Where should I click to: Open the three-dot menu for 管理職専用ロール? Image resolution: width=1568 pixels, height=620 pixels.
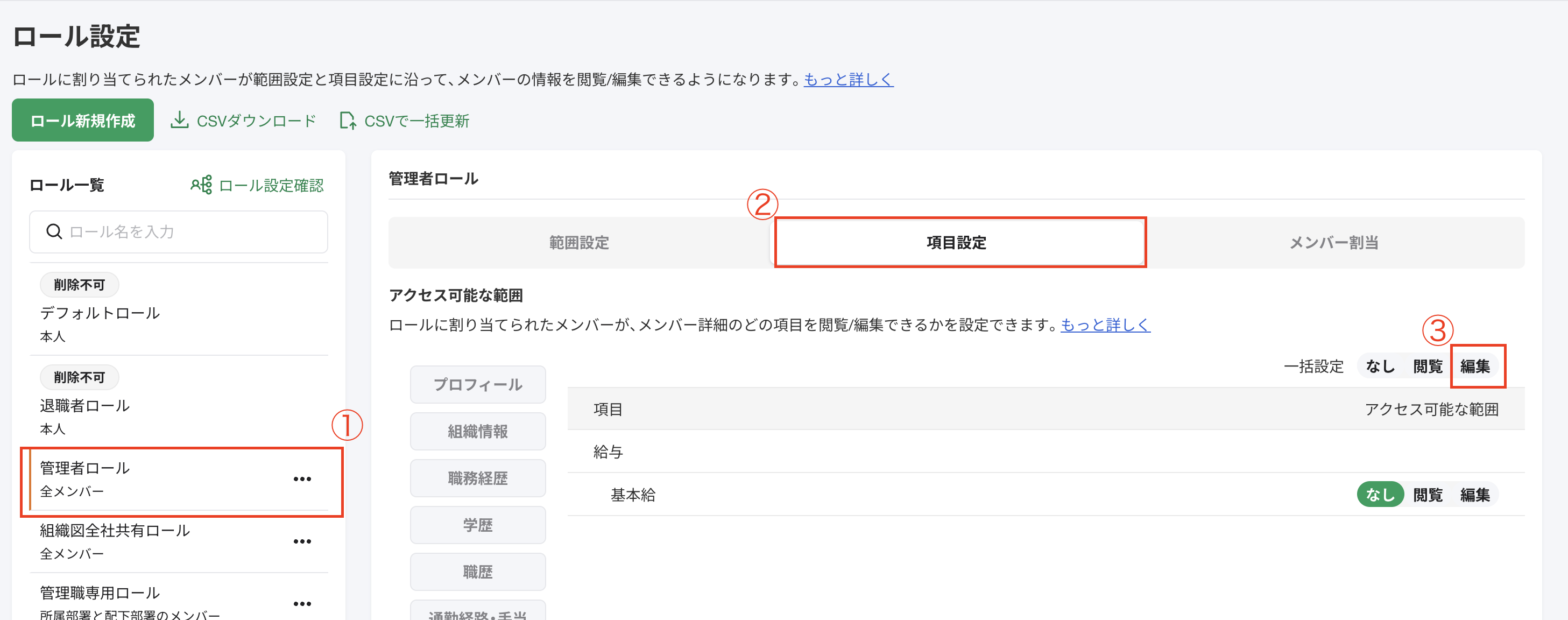click(x=302, y=603)
